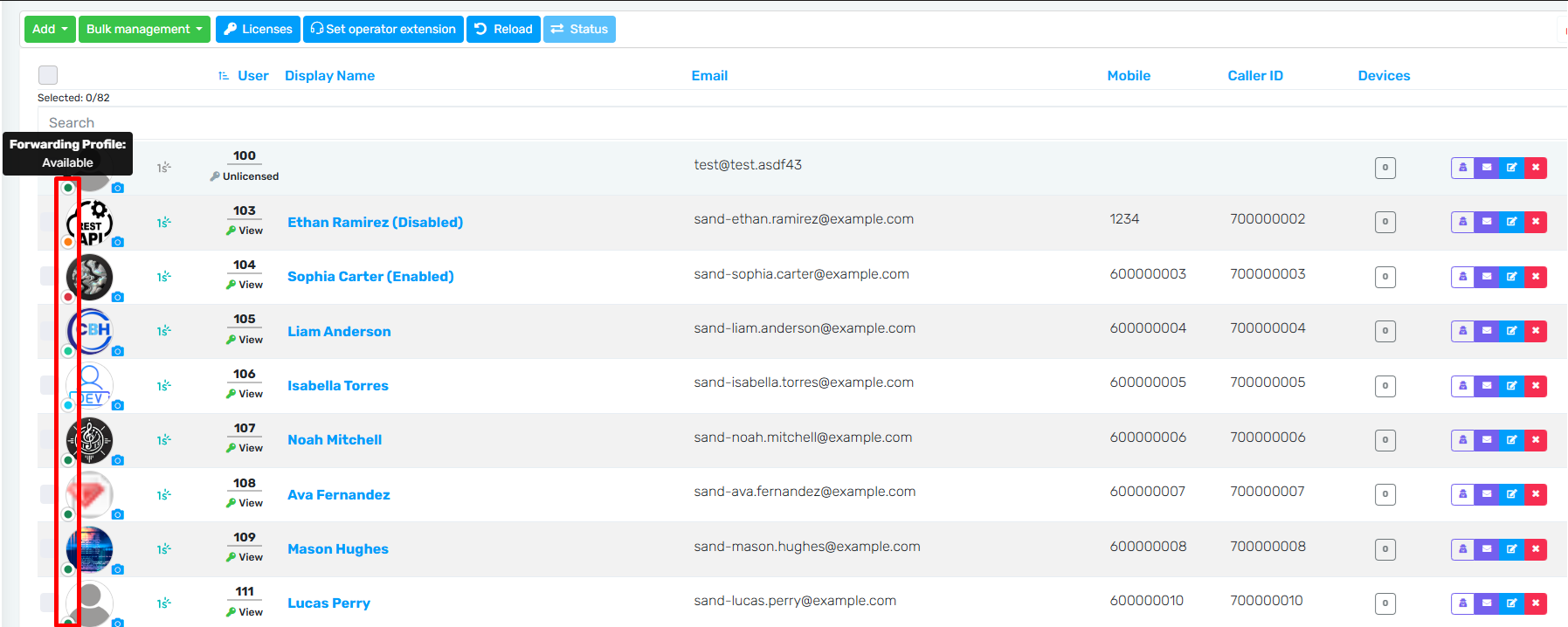Click camera icon on Noah Mitchell's avatar
This screenshot has width=1568, height=627.
pos(118,460)
